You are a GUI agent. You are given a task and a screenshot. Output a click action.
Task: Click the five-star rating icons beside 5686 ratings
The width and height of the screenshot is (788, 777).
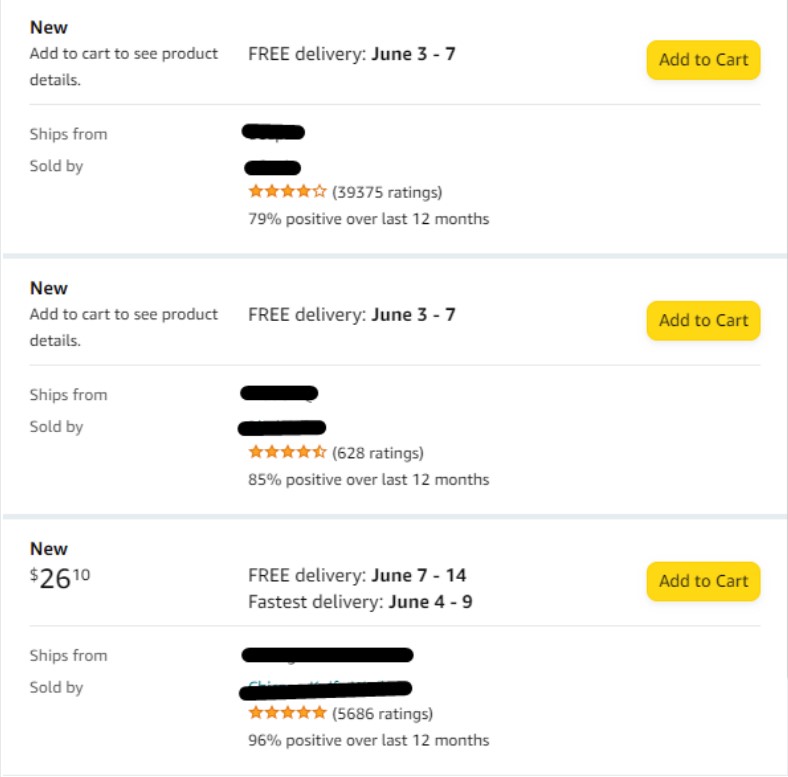287,713
